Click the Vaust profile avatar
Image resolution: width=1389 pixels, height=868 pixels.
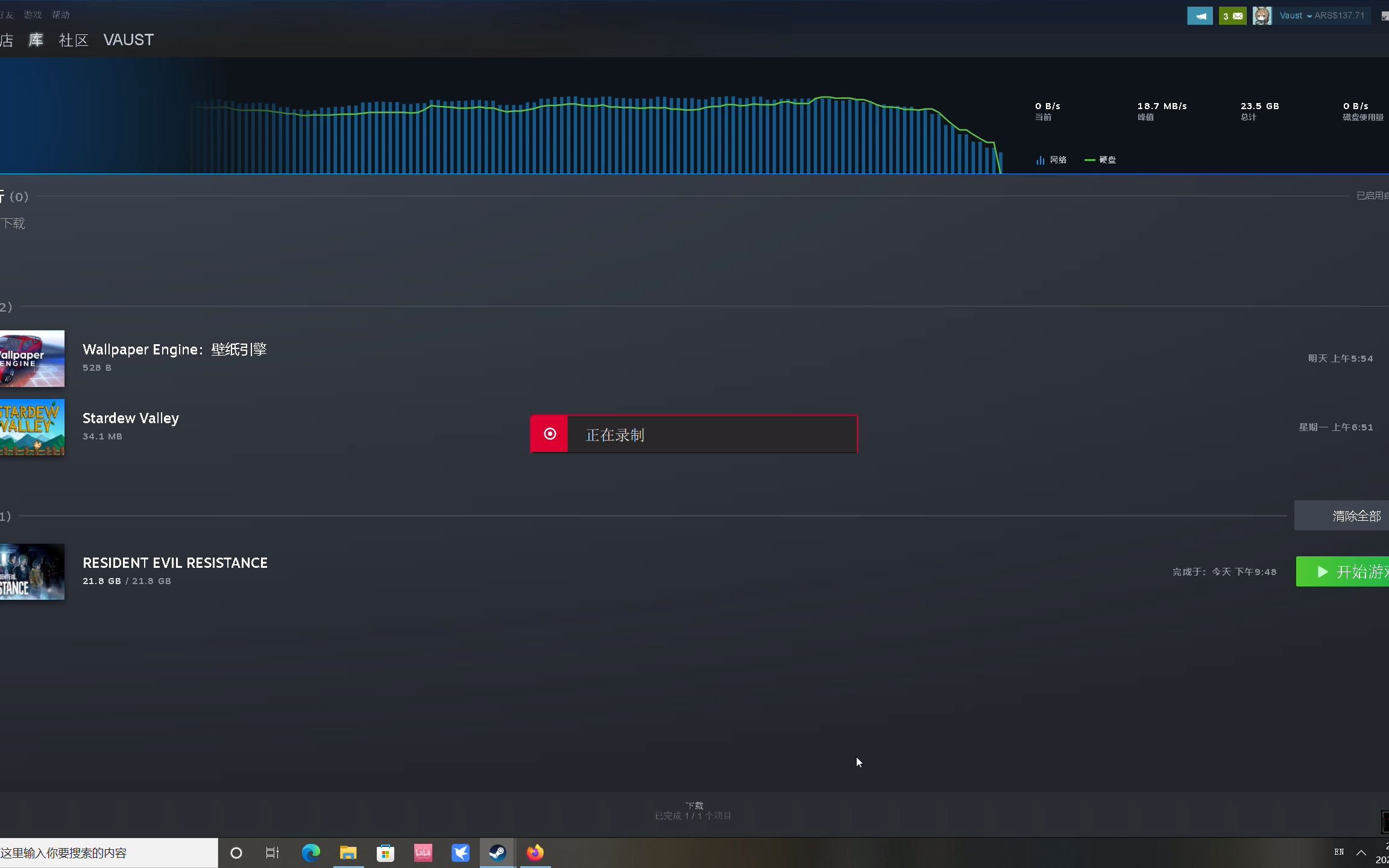pyautogui.click(x=1262, y=16)
